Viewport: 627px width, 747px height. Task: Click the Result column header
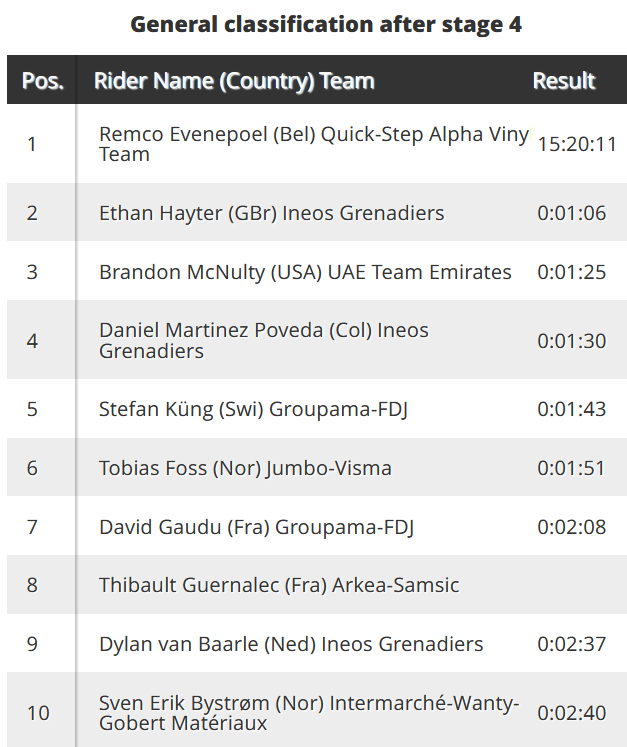coord(564,81)
